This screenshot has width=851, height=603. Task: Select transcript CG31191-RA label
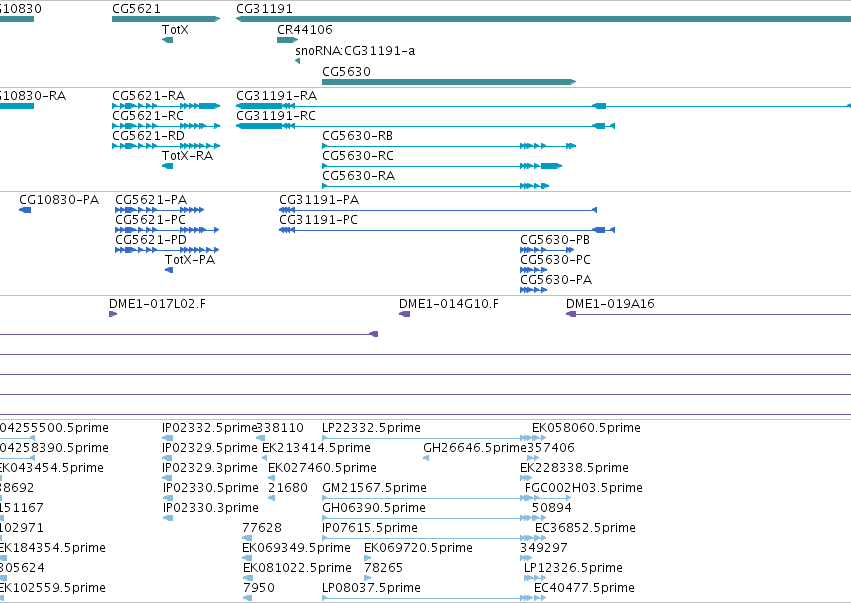[x=277, y=96]
